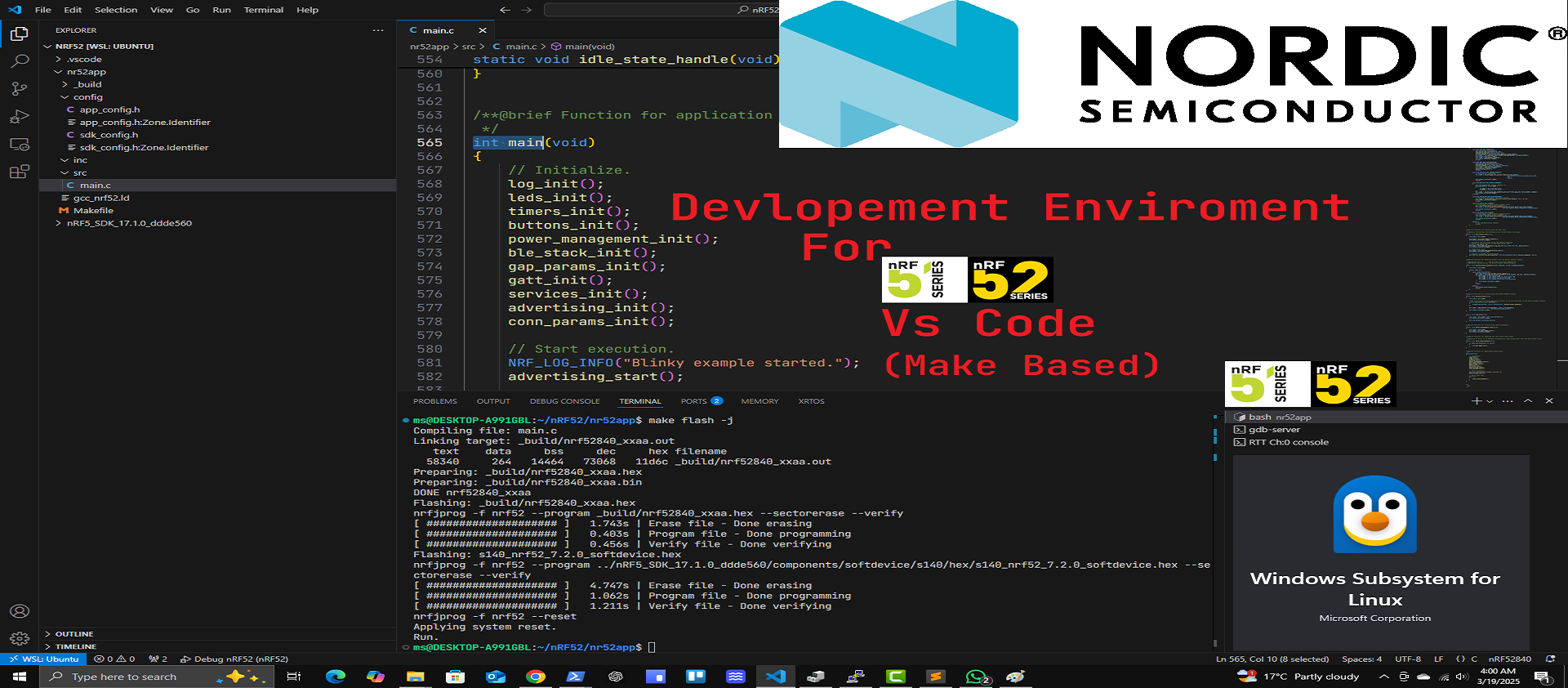This screenshot has width=1568, height=688.
Task: Expand the OUTLINE section
Action: pyautogui.click(x=73, y=634)
